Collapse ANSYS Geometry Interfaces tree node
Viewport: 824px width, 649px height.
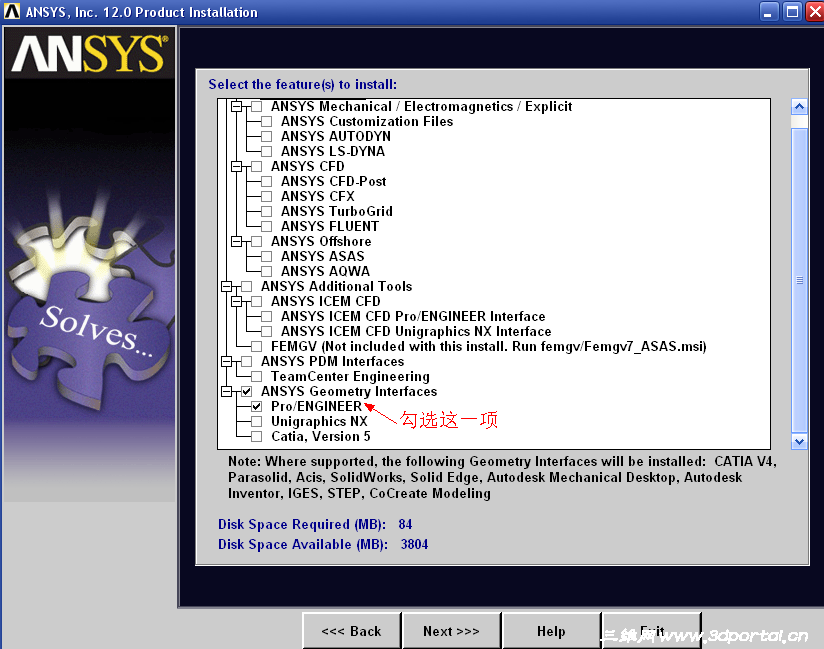226,392
